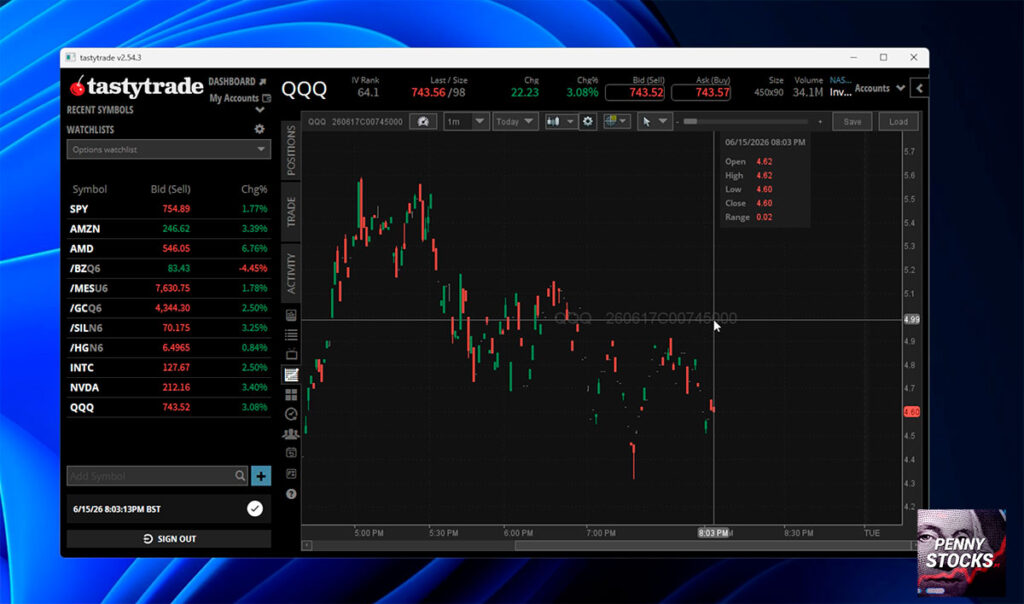1024x604 pixels.
Task: Zoom in chart with plus icon
Action: [x=820, y=121]
